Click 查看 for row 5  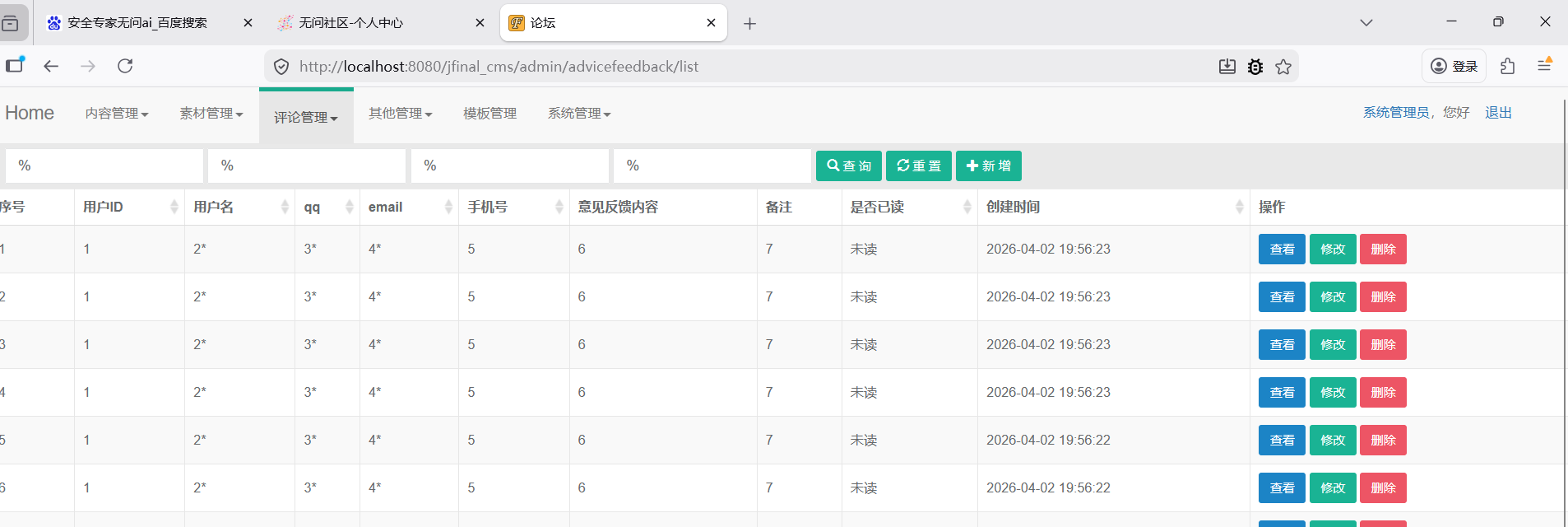point(1282,441)
